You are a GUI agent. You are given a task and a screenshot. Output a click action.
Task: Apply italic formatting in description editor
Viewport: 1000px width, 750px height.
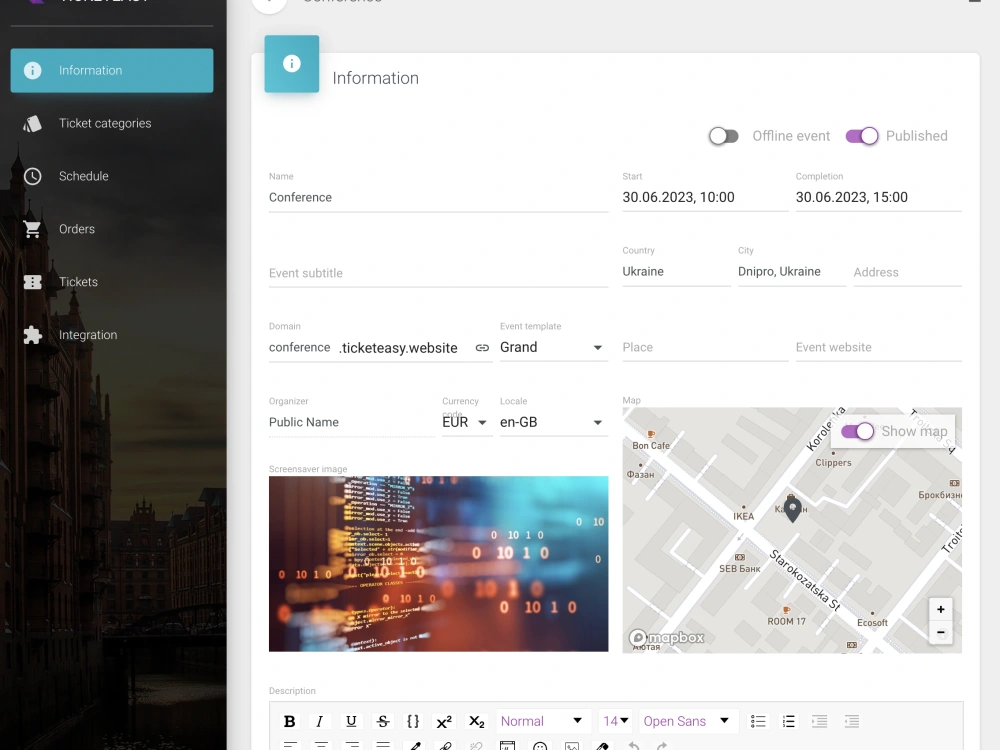point(320,721)
